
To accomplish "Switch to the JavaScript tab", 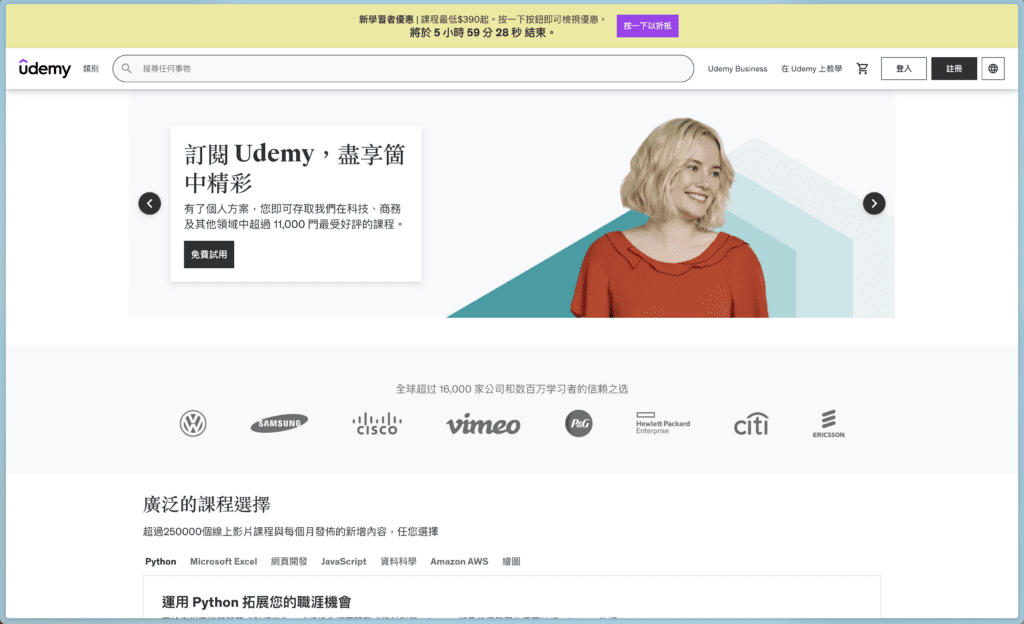I will (344, 561).
